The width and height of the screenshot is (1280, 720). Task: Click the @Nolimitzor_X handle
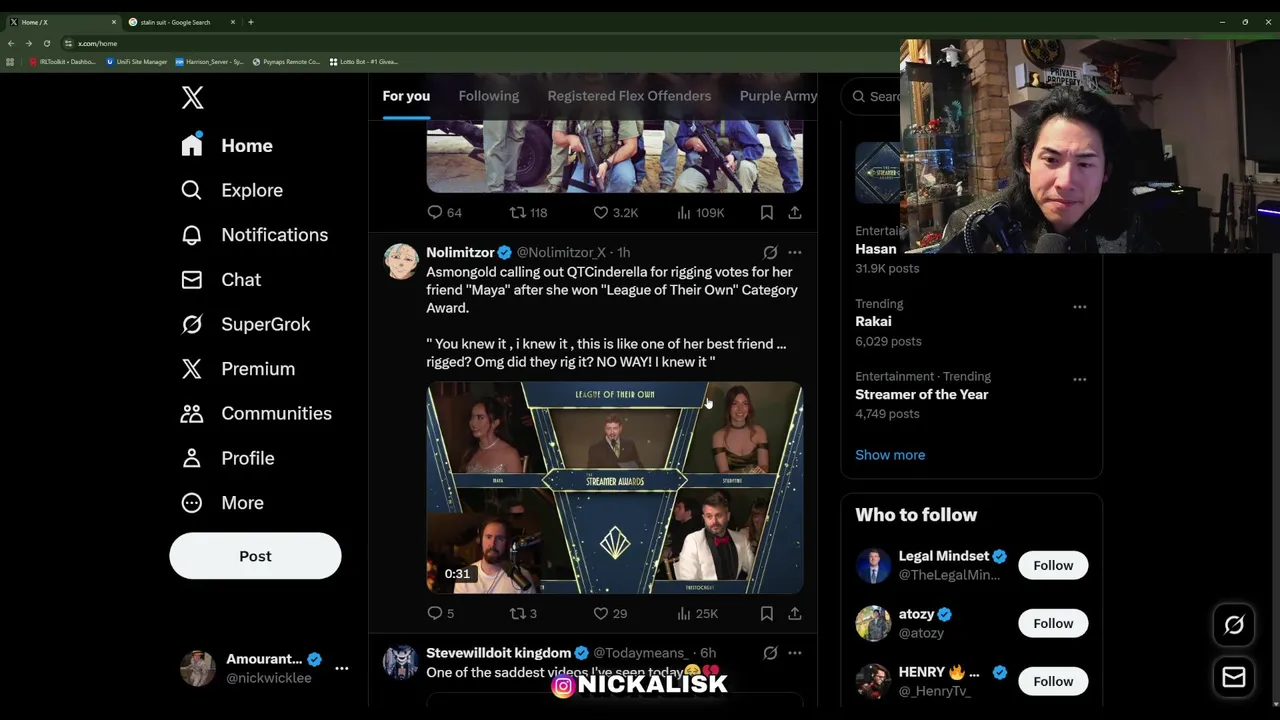(561, 253)
